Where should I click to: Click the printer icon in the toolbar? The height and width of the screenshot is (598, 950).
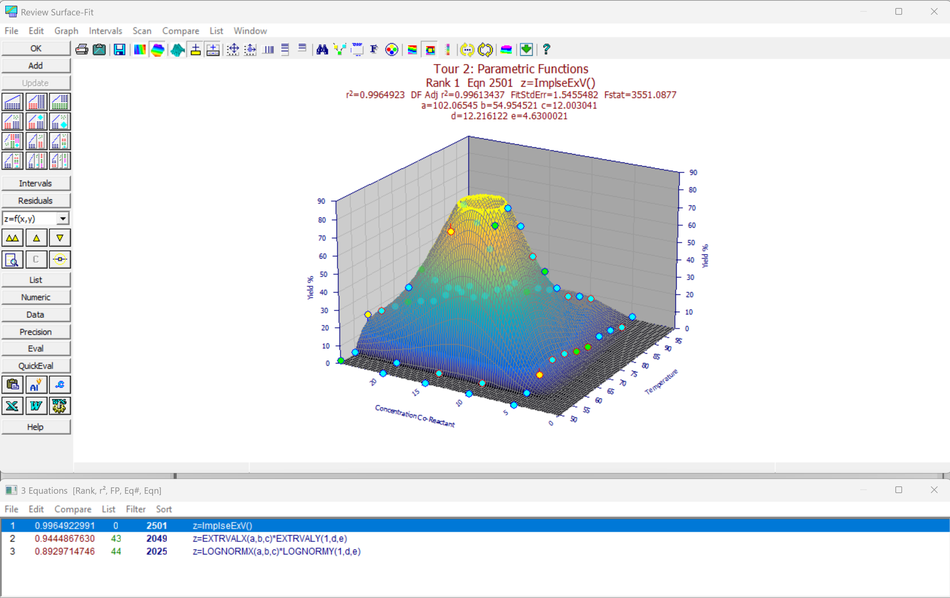[82, 50]
